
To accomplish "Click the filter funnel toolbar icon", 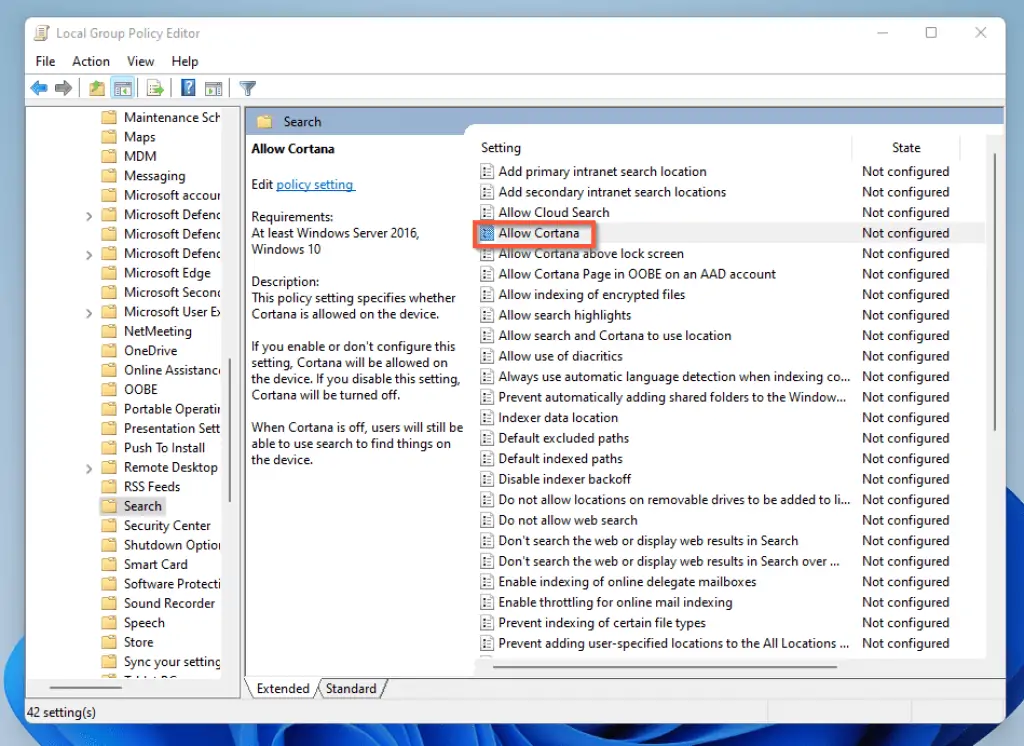I will tap(247, 88).
